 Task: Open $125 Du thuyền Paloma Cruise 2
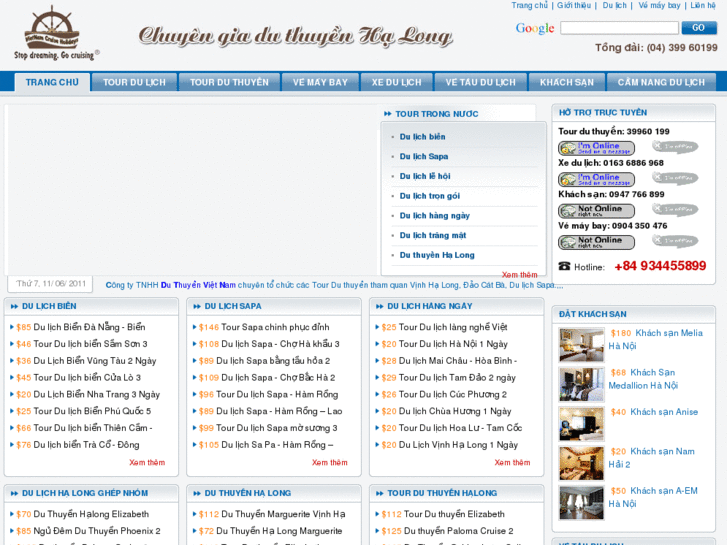pyautogui.click(x=447, y=531)
